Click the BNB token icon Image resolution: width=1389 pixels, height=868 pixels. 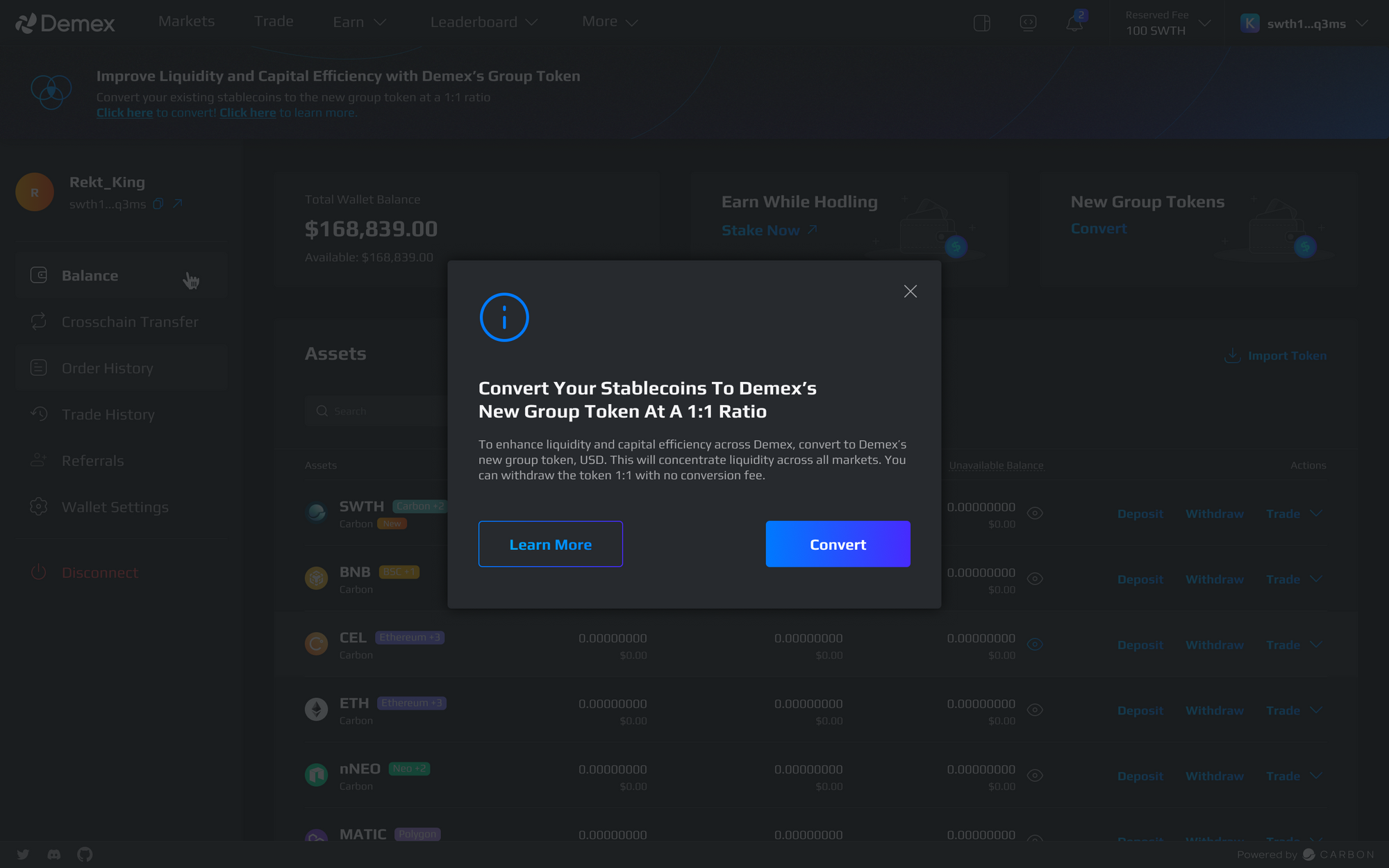(317, 578)
